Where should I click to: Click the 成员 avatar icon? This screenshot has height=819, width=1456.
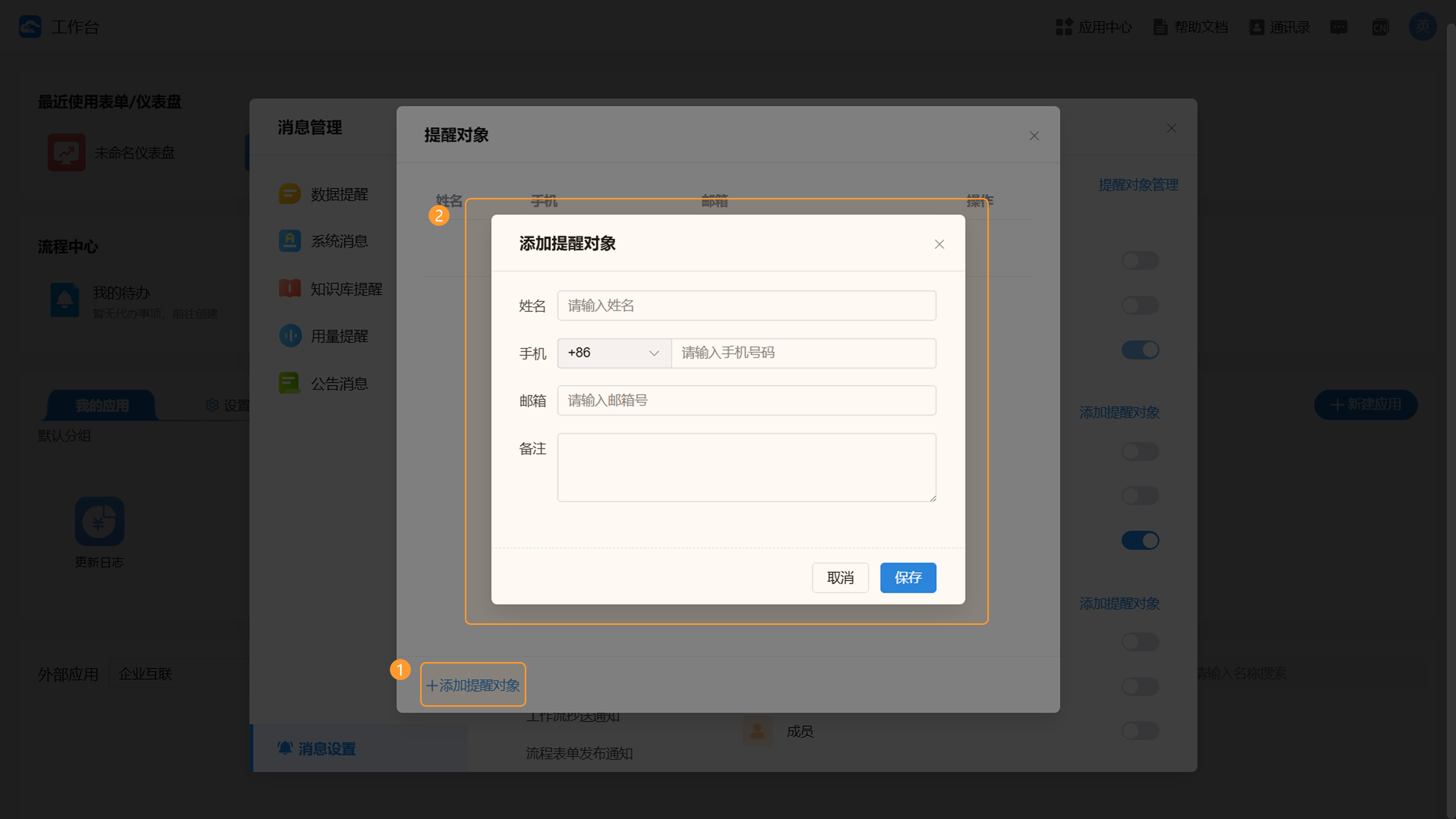click(x=758, y=731)
